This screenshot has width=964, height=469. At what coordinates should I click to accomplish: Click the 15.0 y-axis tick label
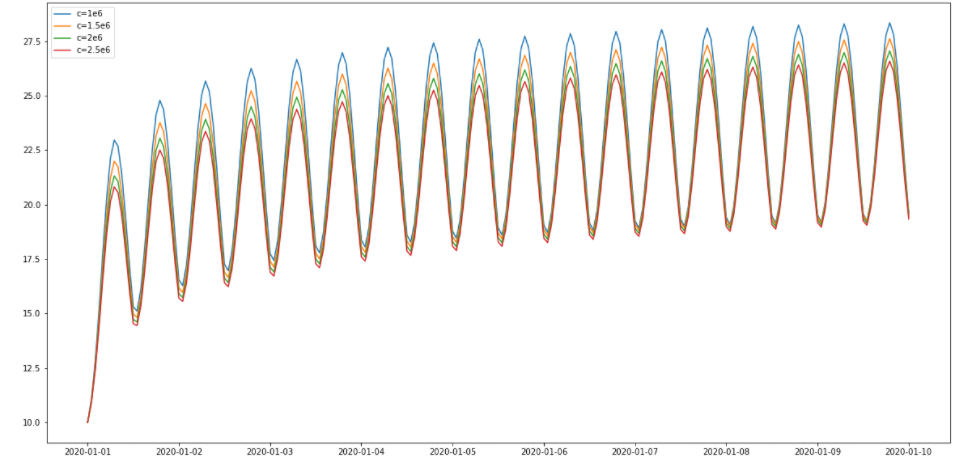coord(33,313)
